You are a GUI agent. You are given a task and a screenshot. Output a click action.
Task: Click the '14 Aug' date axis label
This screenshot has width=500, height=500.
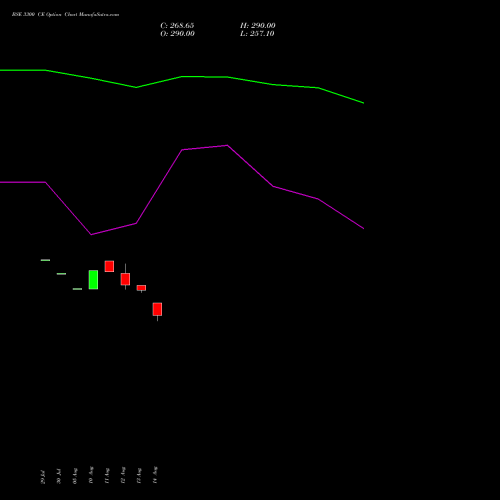[x=155, y=475]
